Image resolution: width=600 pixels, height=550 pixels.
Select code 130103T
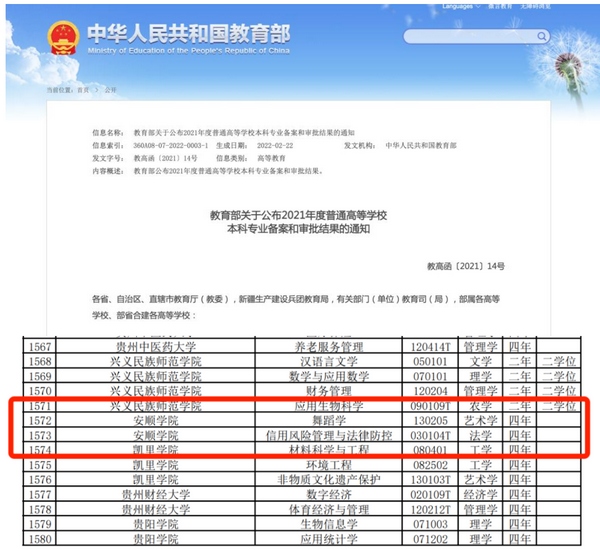(x=430, y=480)
